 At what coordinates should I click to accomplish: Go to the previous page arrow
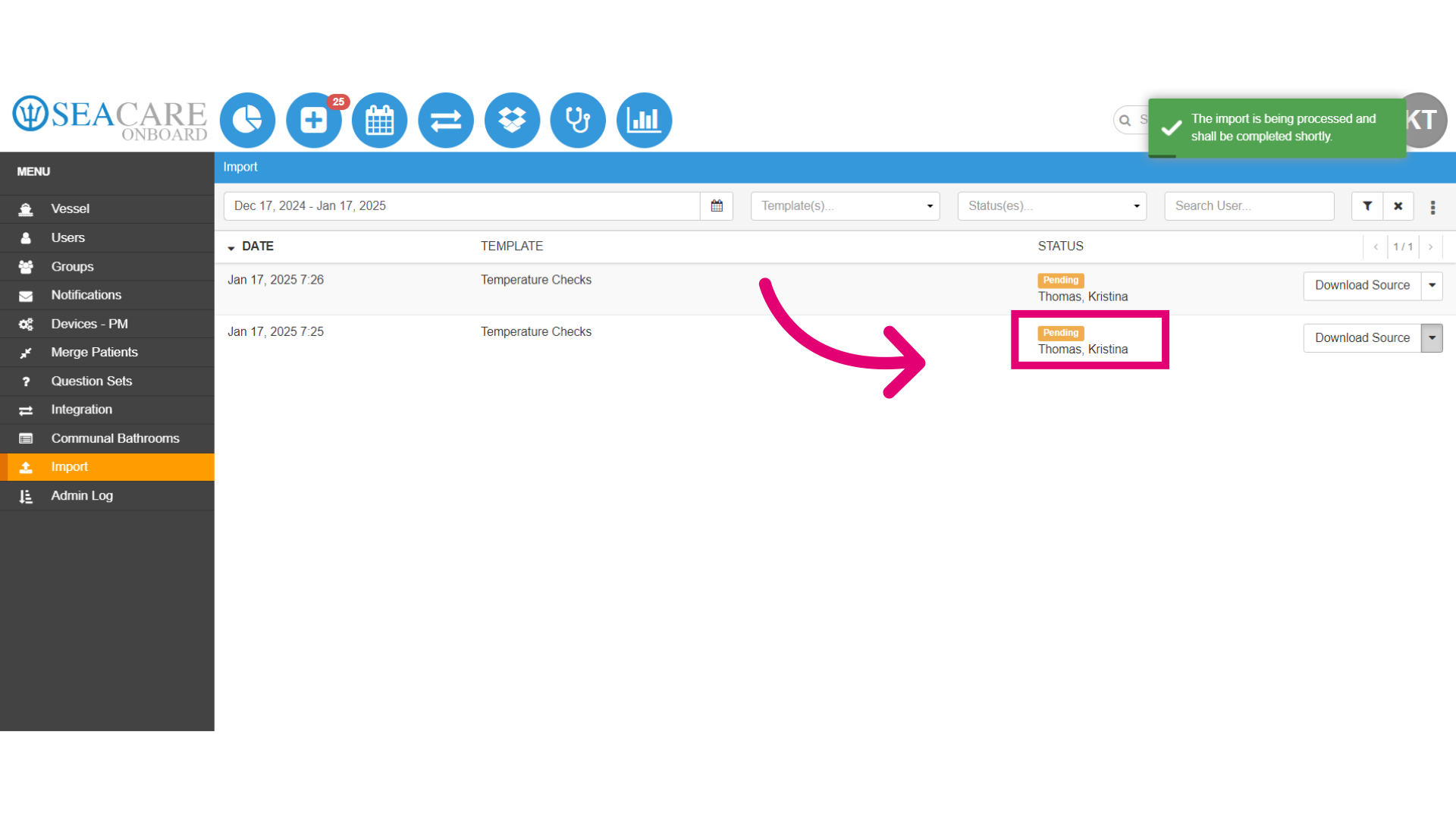[1376, 246]
